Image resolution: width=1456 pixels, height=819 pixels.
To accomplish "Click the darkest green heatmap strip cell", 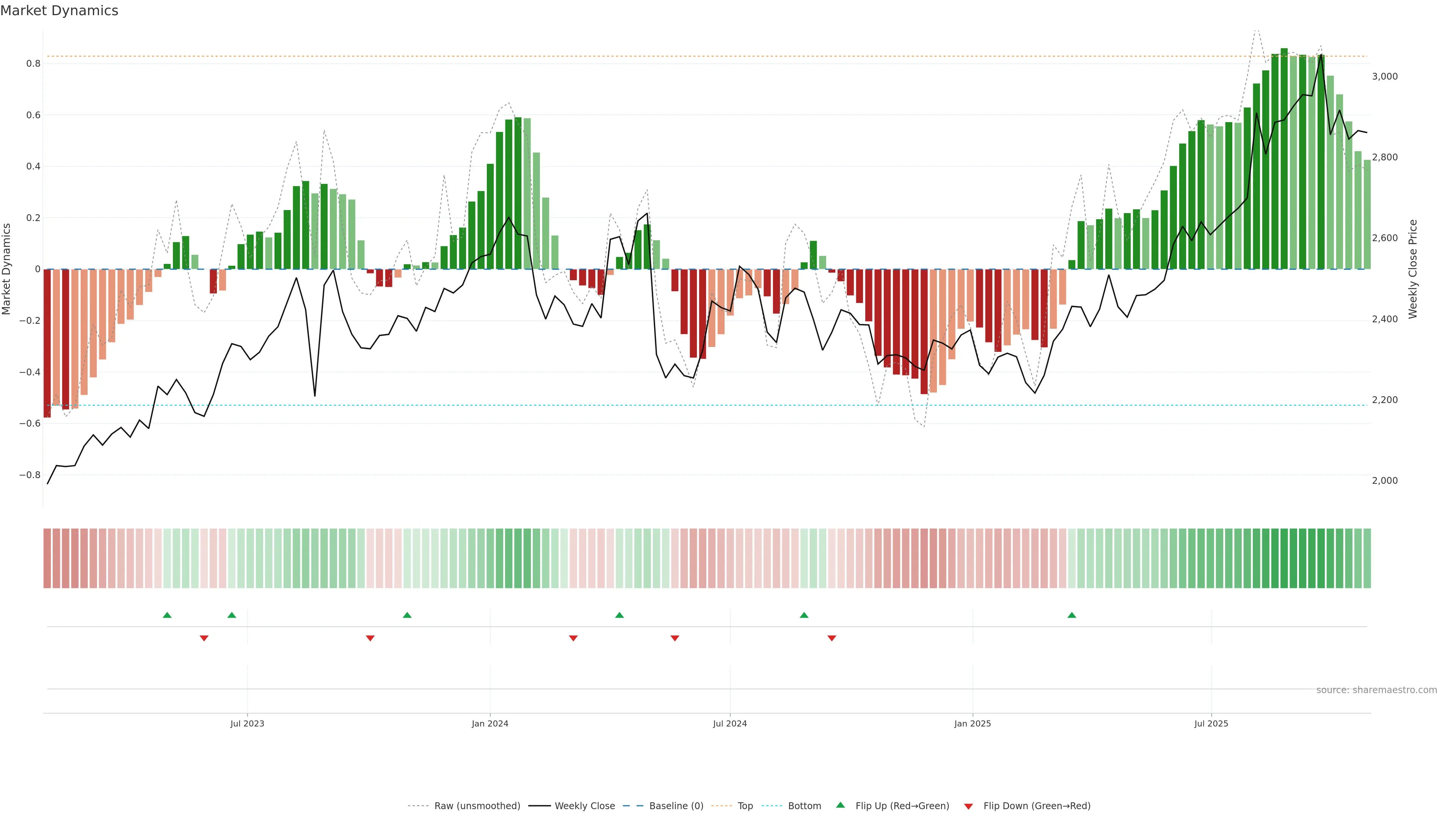I will pyautogui.click(x=1284, y=558).
